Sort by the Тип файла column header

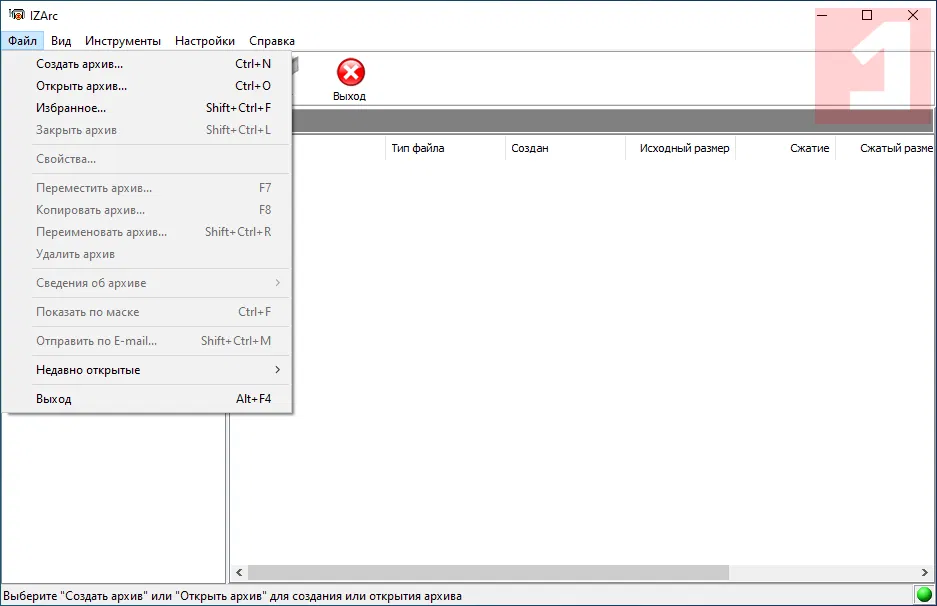tap(445, 148)
